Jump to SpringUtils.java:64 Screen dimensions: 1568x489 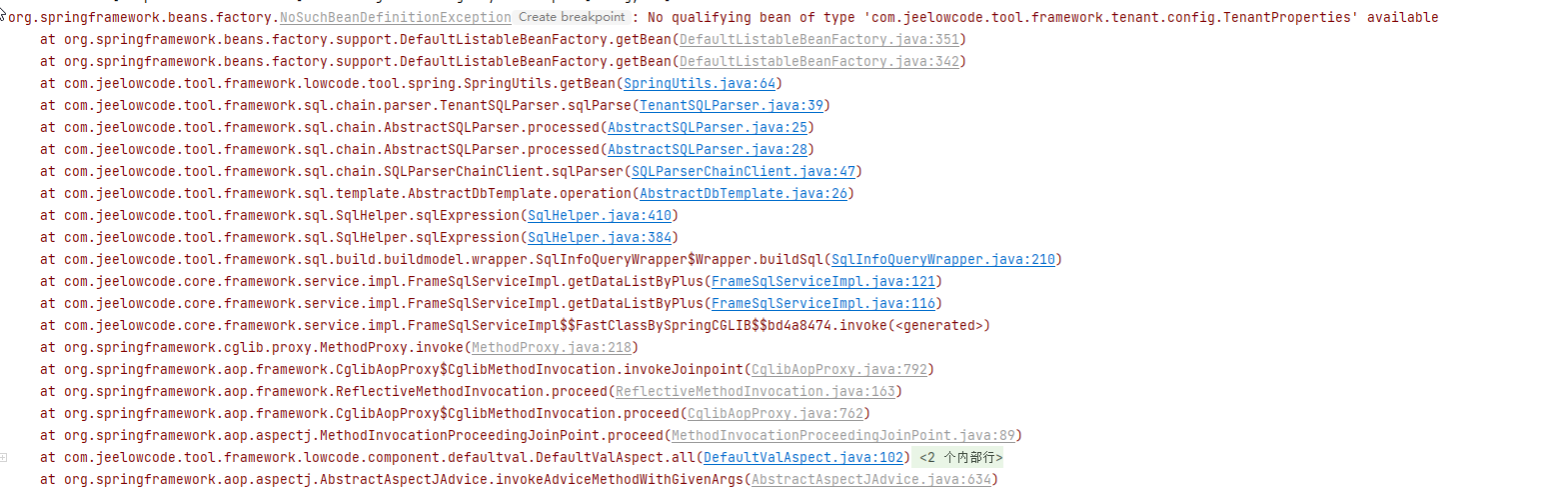(699, 83)
